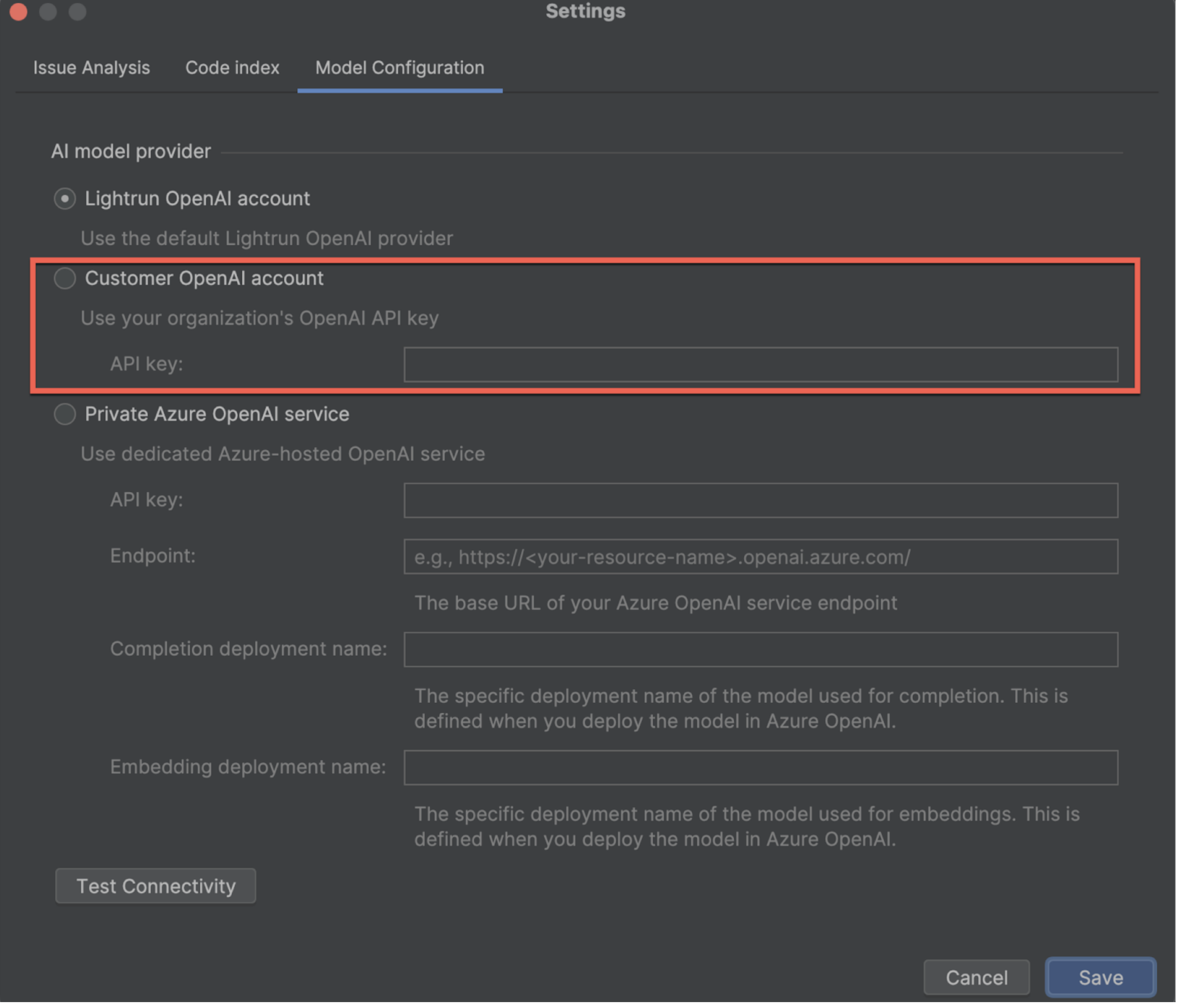The width and height of the screenshot is (1177, 1008).
Task: Click the Endpoint base URL help text
Action: point(655,603)
